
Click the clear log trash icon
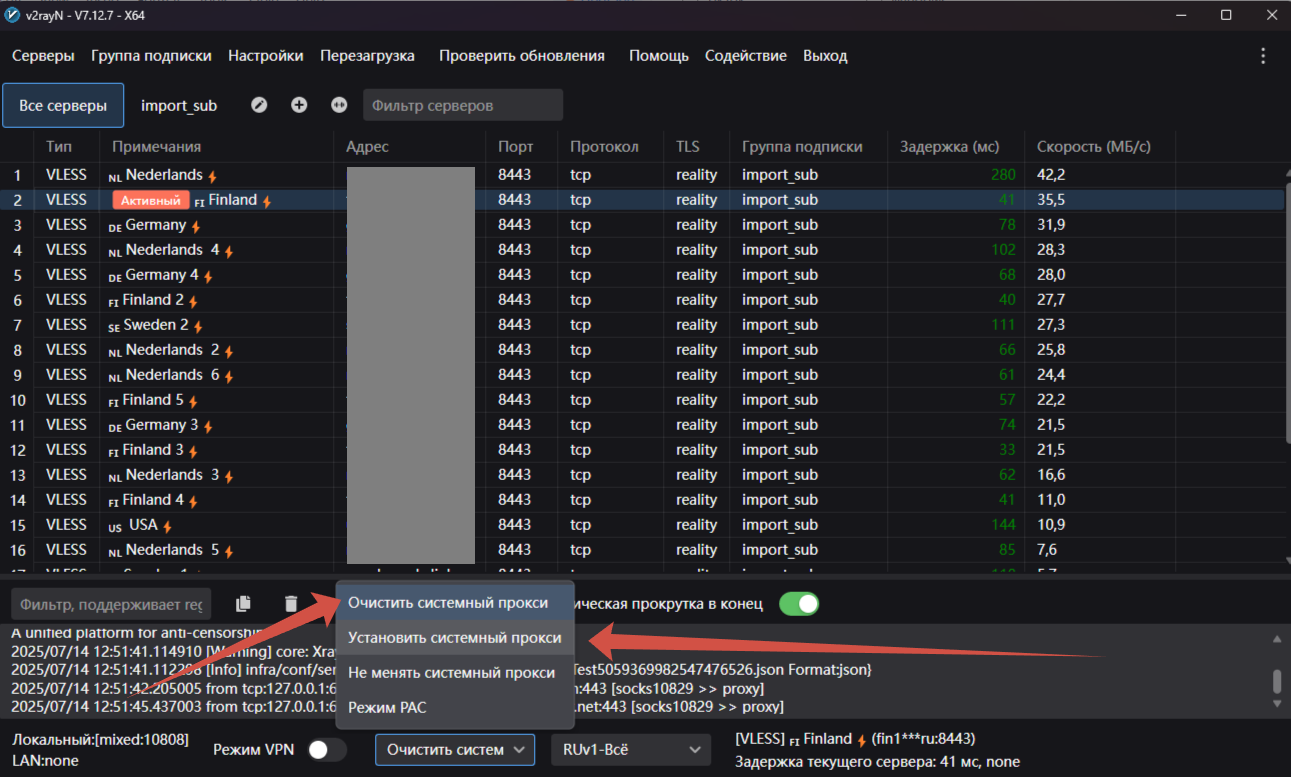[x=291, y=603]
